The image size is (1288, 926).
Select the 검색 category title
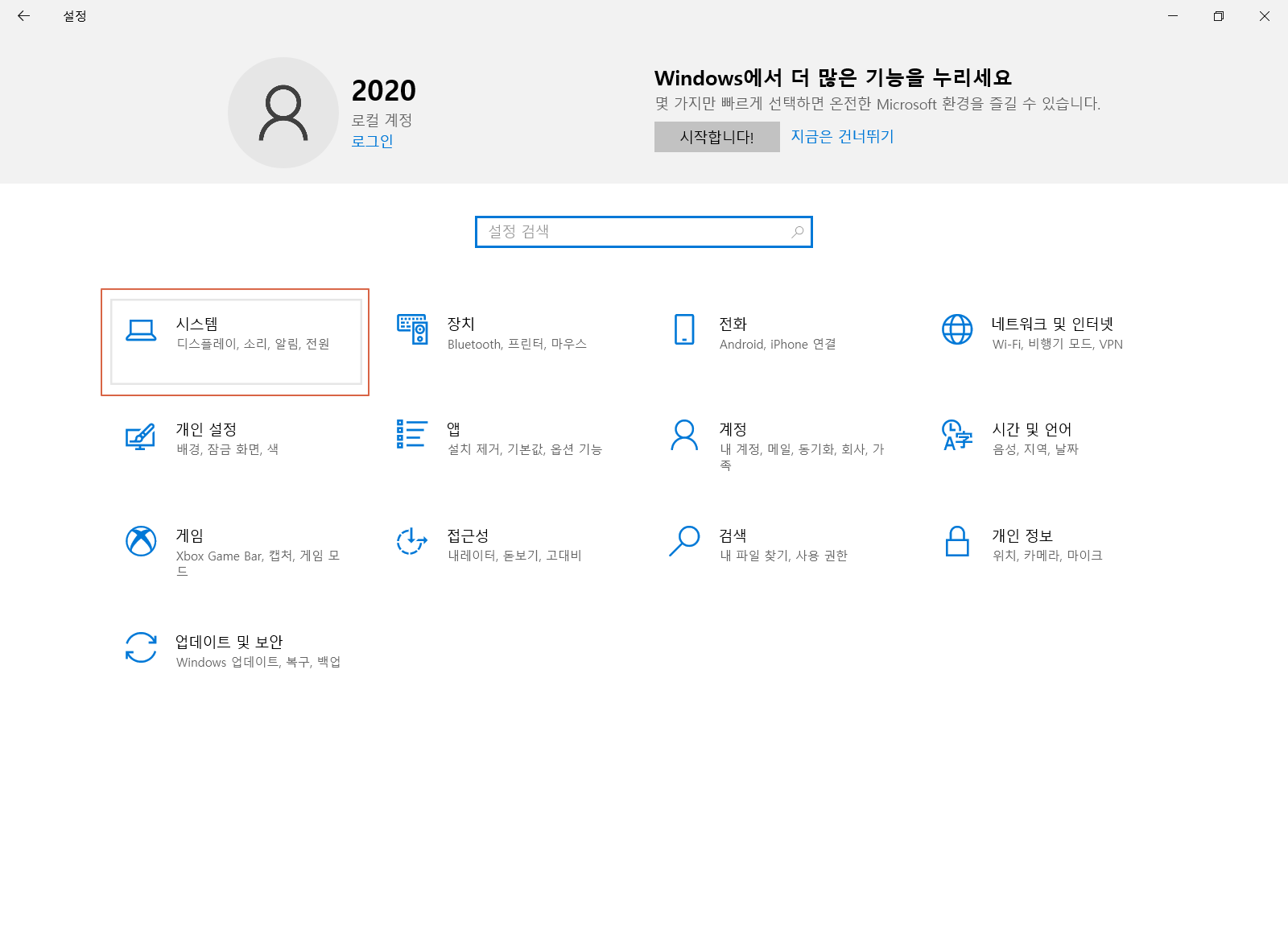[x=733, y=535]
